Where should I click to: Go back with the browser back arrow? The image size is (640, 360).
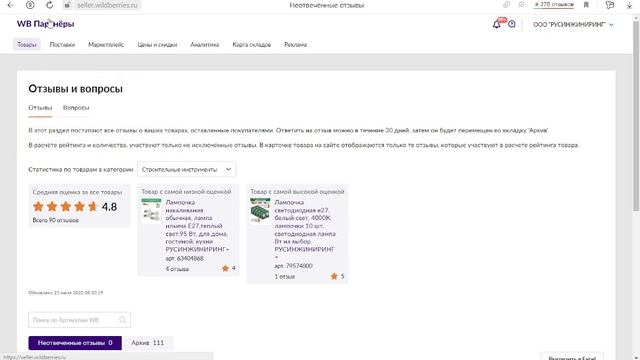(11, 5)
